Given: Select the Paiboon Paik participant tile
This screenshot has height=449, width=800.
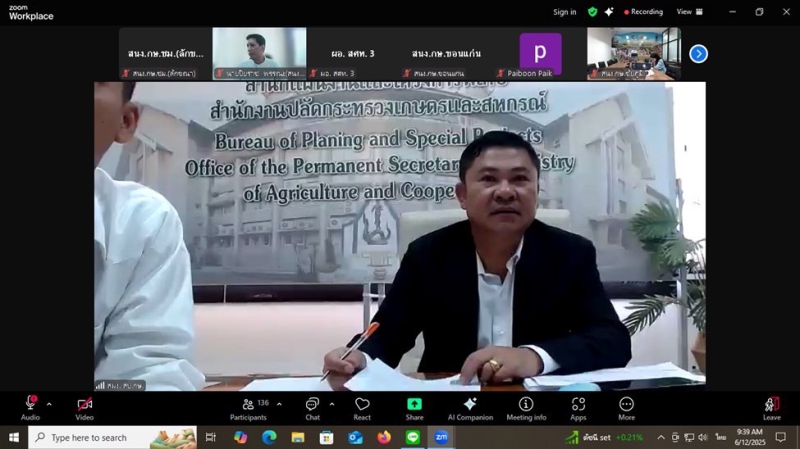Looking at the screenshot, I should [x=540, y=54].
